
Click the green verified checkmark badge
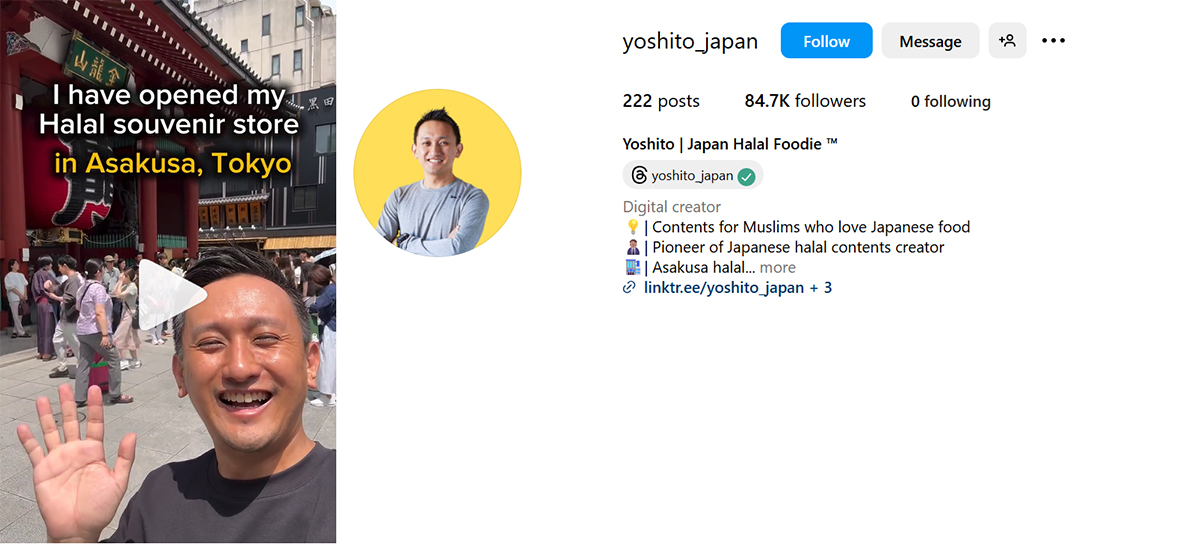click(746, 176)
